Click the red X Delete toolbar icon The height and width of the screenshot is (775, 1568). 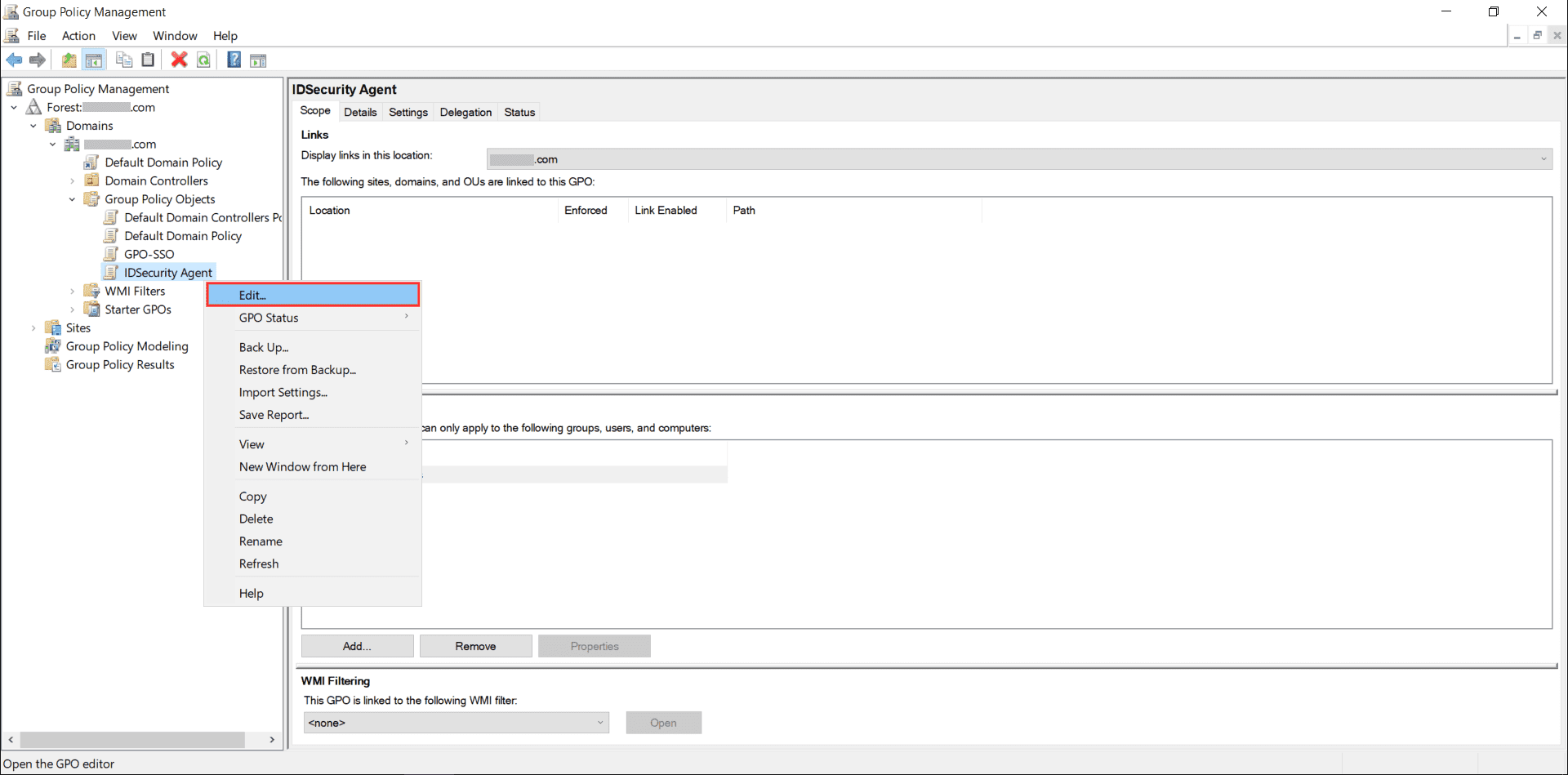tap(179, 60)
